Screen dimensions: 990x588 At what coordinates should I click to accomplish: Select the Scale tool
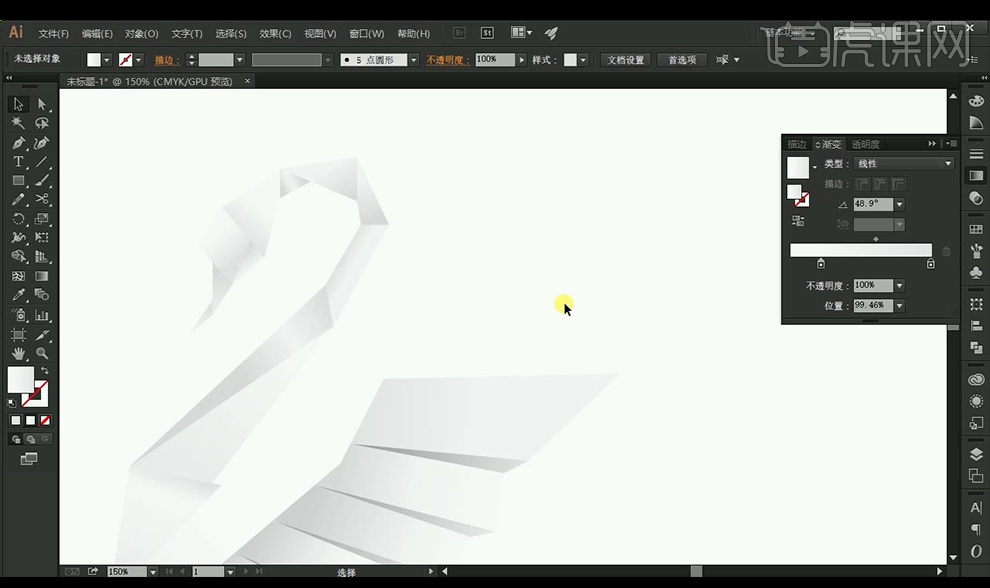[x=42, y=219]
